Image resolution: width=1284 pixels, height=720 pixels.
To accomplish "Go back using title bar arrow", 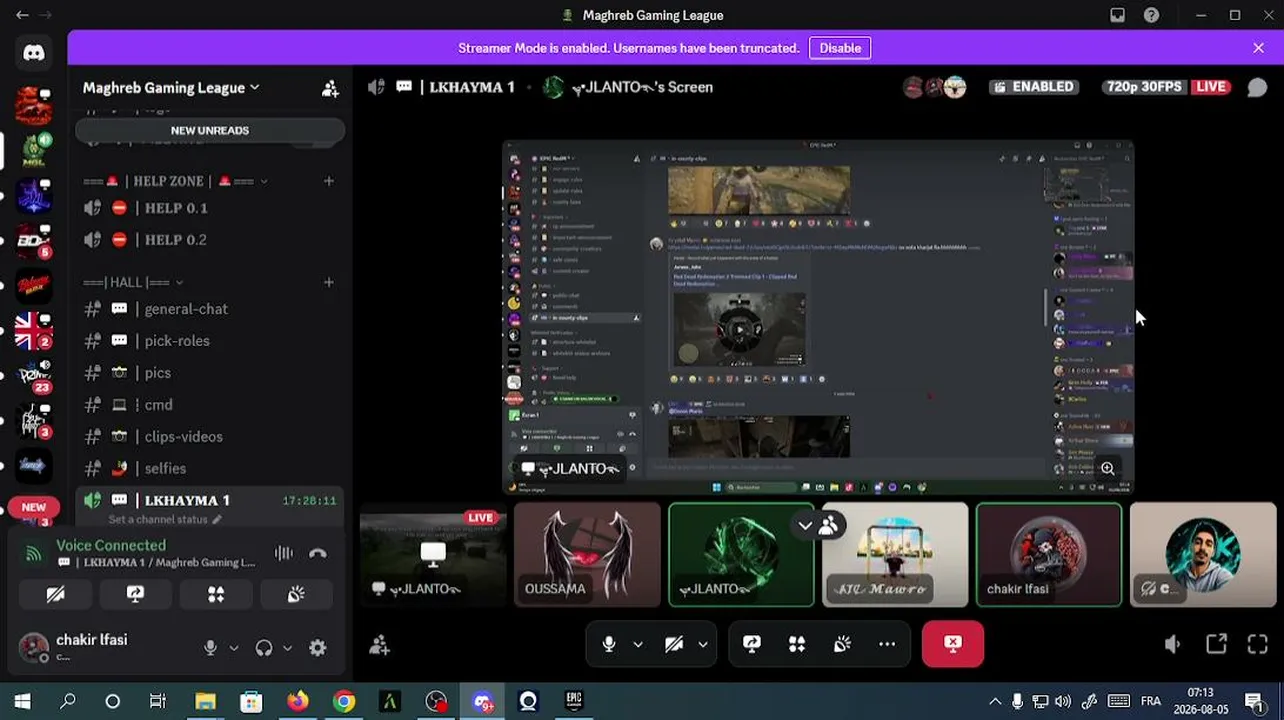I will 22,15.
